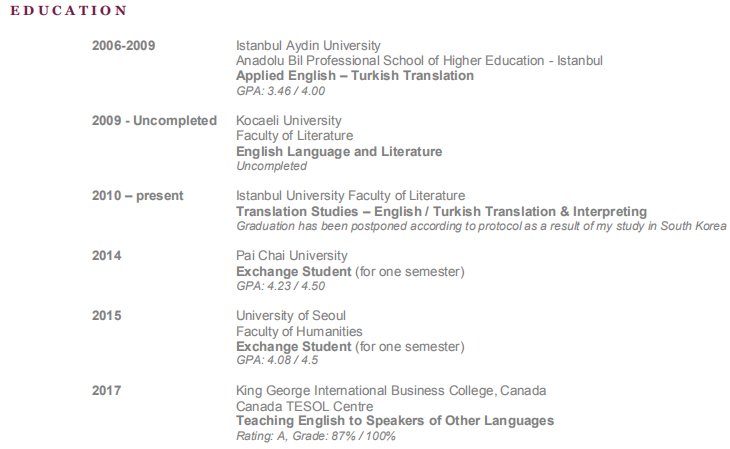Viewport: 730px width, 449px height.
Task: Select English Language and Literature text
Action: tap(339, 151)
